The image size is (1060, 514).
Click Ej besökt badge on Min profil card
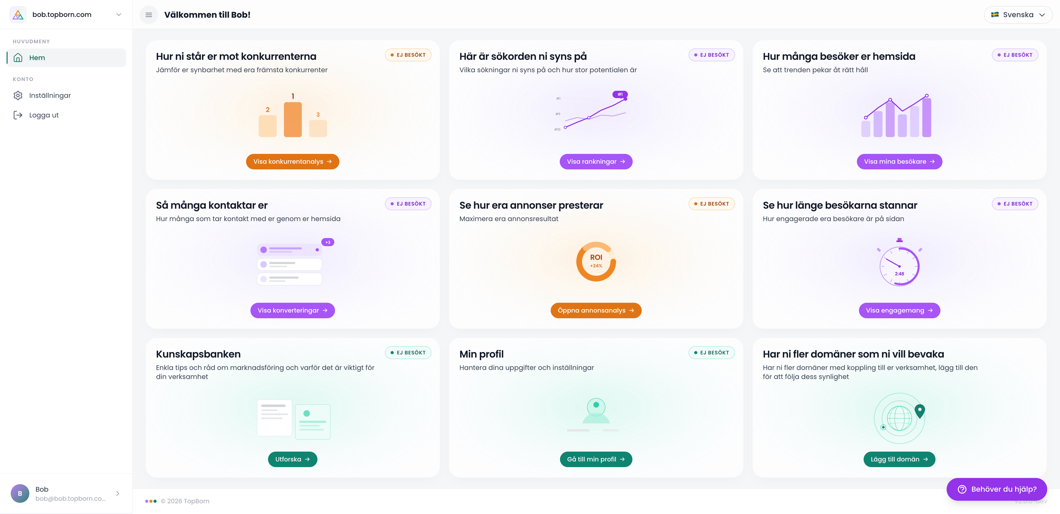click(x=712, y=352)
